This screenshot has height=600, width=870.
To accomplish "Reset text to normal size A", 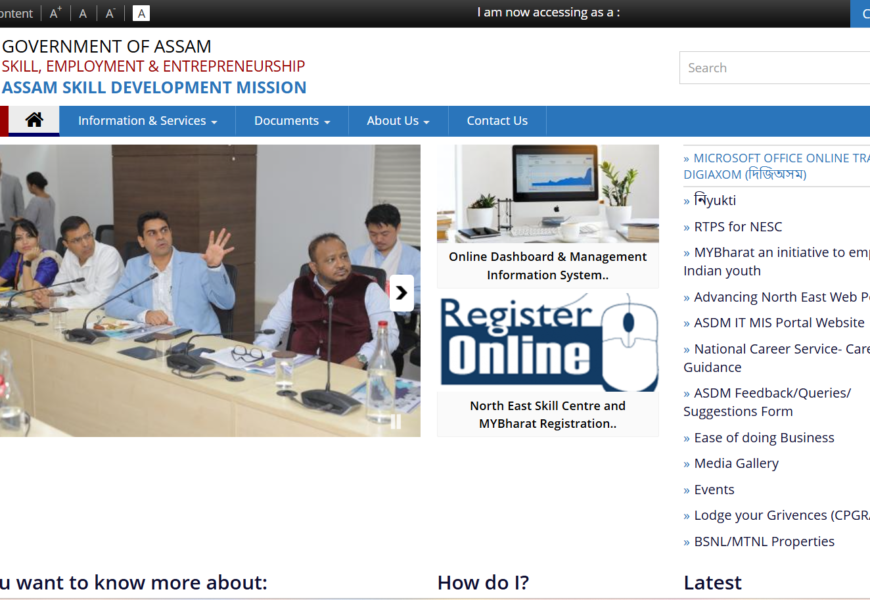I will [x=83, y=13].
